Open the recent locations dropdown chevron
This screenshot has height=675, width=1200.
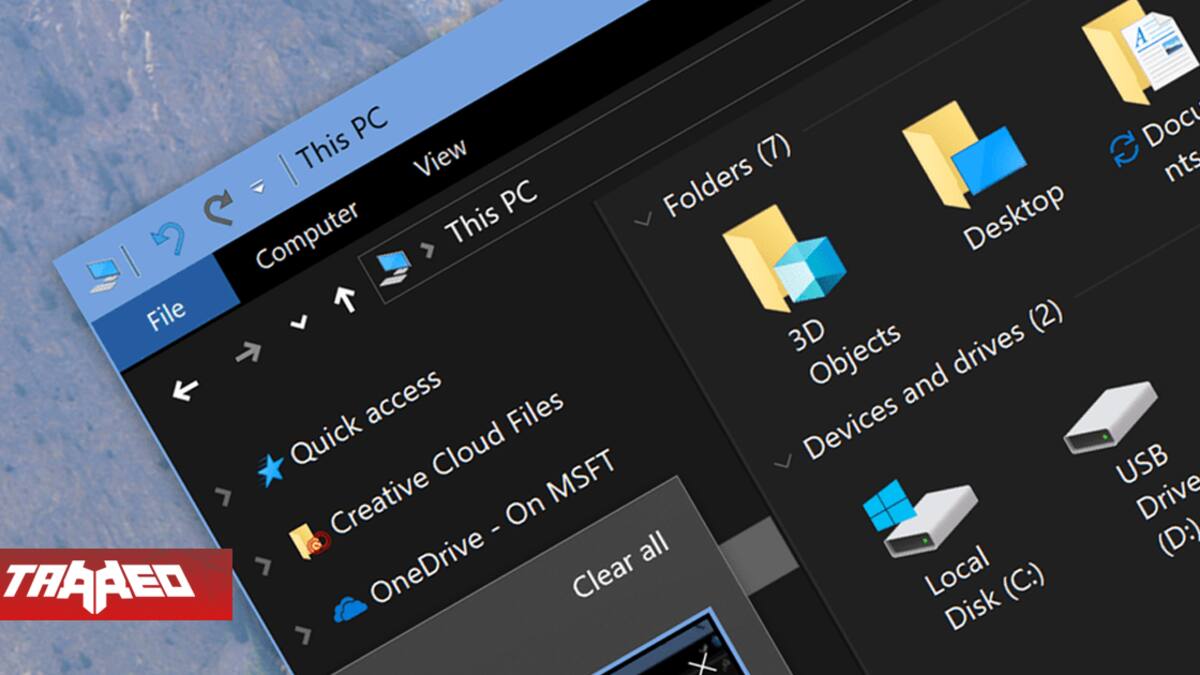tap(298, 322)
